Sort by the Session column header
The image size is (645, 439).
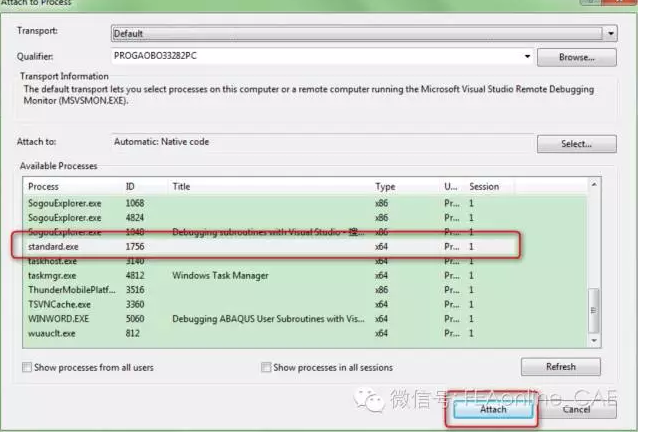[490, 187]
